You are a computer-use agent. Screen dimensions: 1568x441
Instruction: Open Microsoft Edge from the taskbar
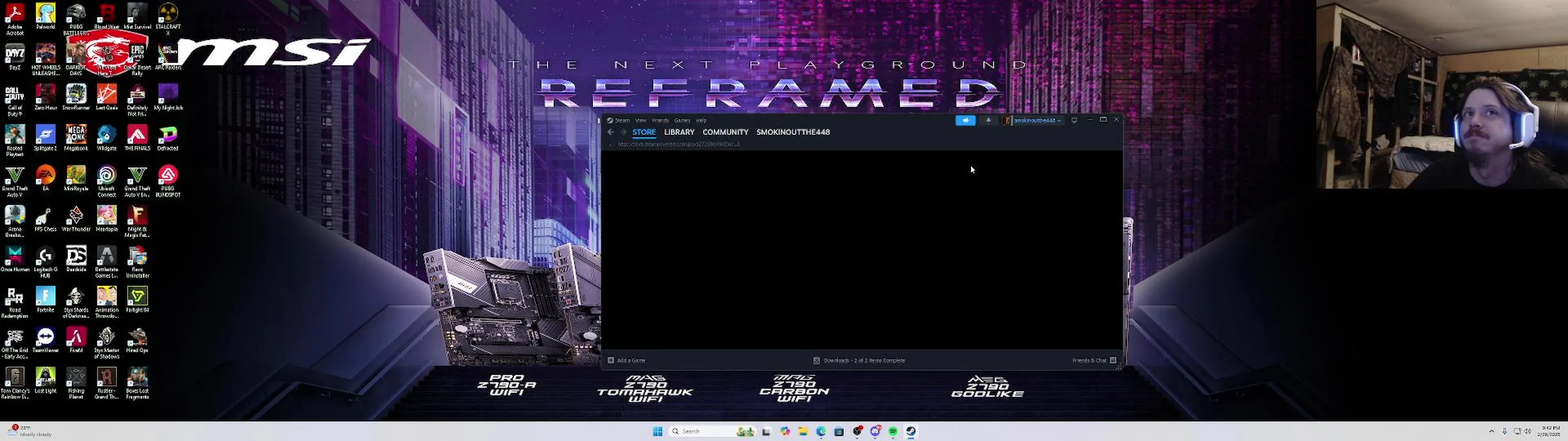pyautogui.click(x=821, y=432)
